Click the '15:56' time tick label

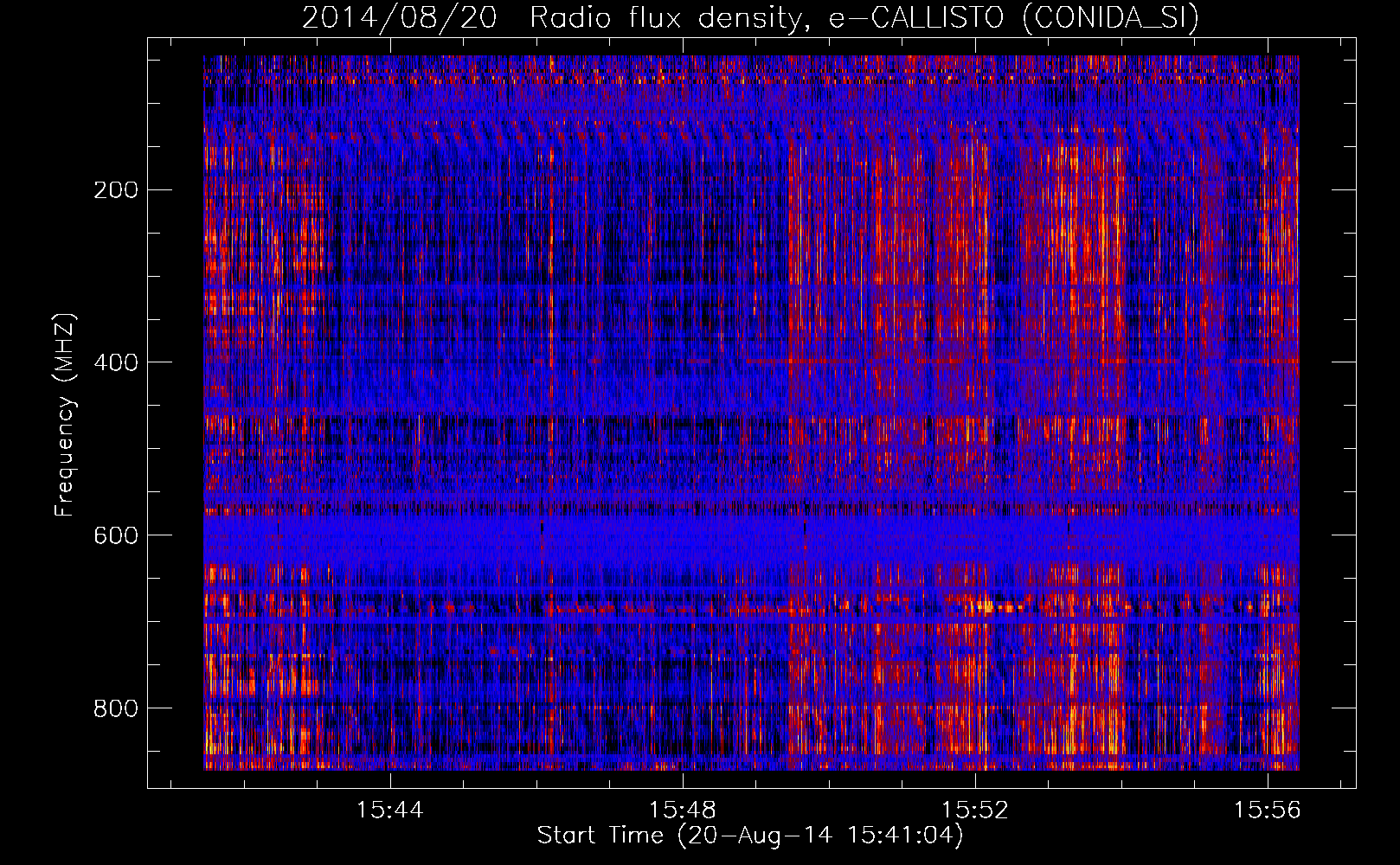coord(1268,811)
